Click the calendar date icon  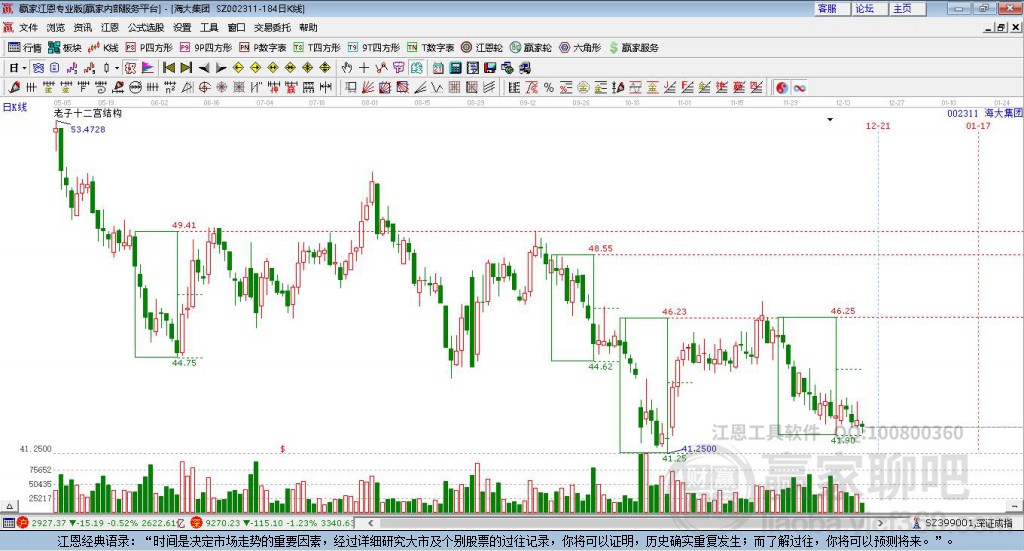pos(438,68)
